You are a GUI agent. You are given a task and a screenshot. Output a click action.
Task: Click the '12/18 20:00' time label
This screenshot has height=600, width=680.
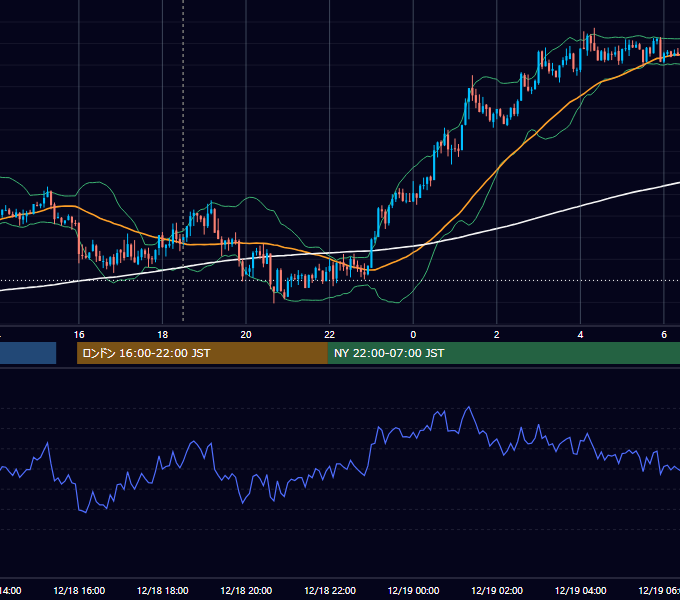point(246,590)
